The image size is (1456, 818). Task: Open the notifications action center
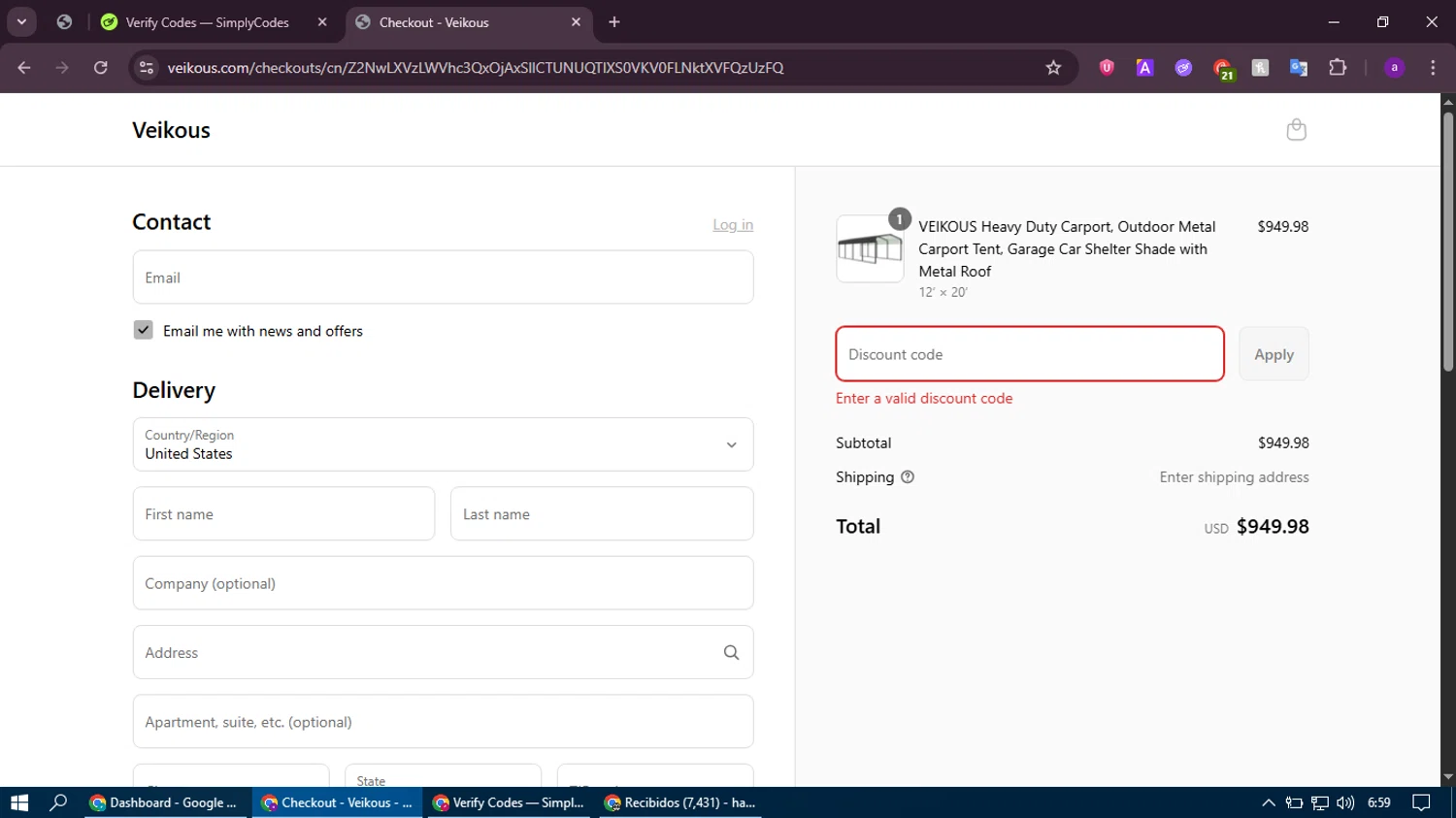point(1421,802)
